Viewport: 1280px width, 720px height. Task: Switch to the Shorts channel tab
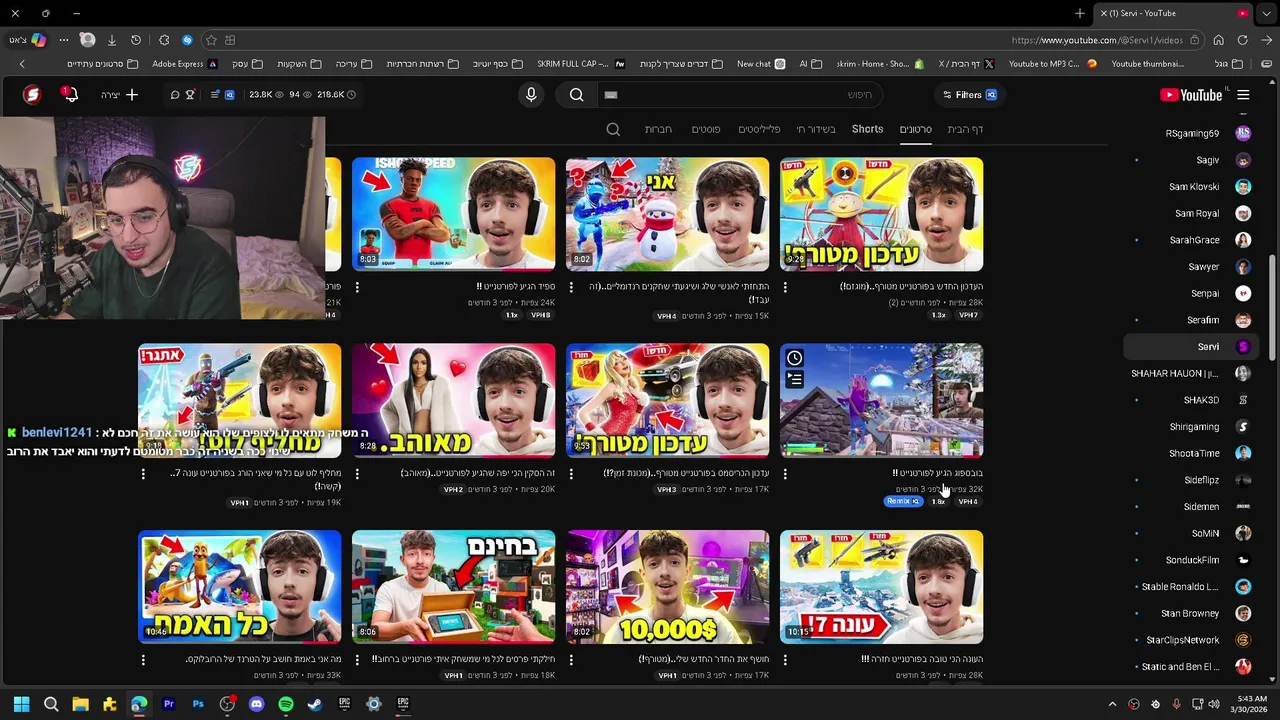867,129
